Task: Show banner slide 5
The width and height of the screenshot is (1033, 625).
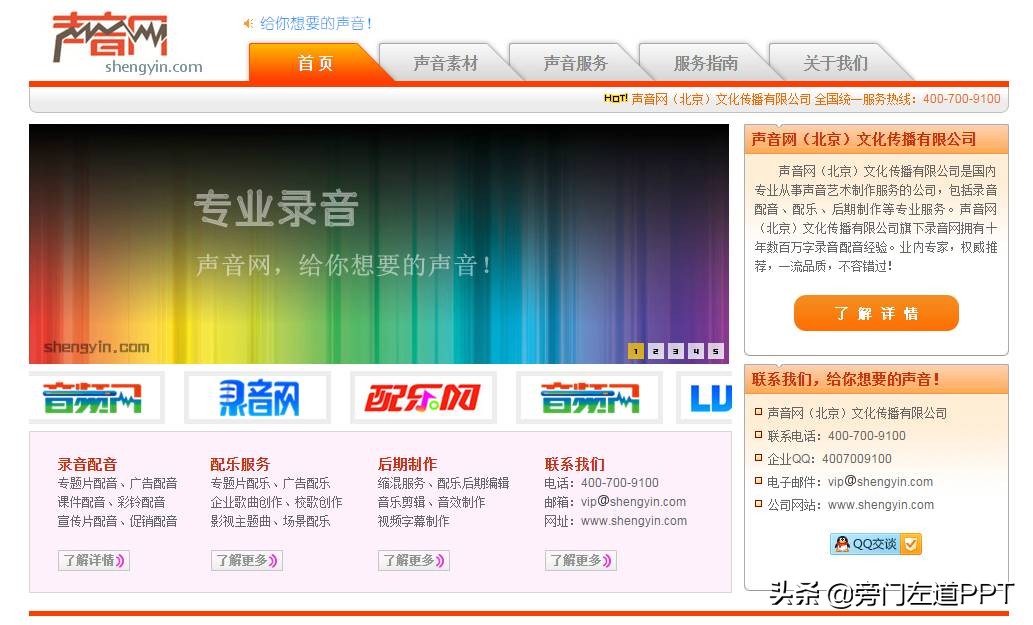Action: coord(715,351)
